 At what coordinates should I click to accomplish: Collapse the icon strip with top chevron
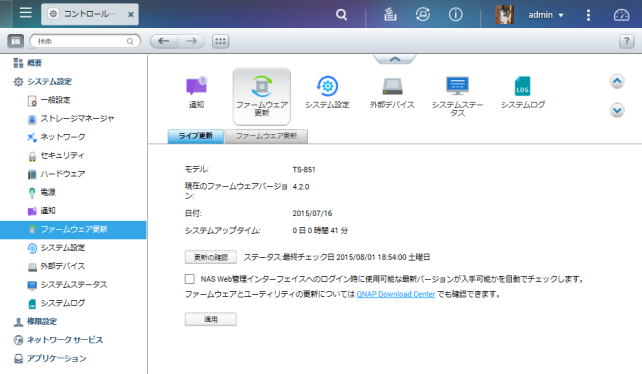[395, 59]
